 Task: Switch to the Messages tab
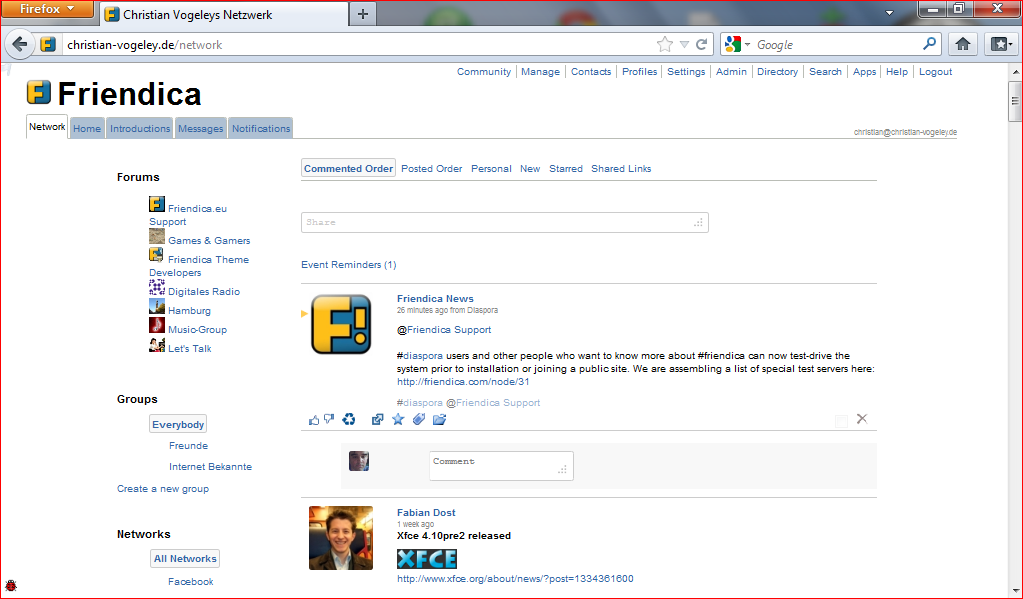(201, 129)
